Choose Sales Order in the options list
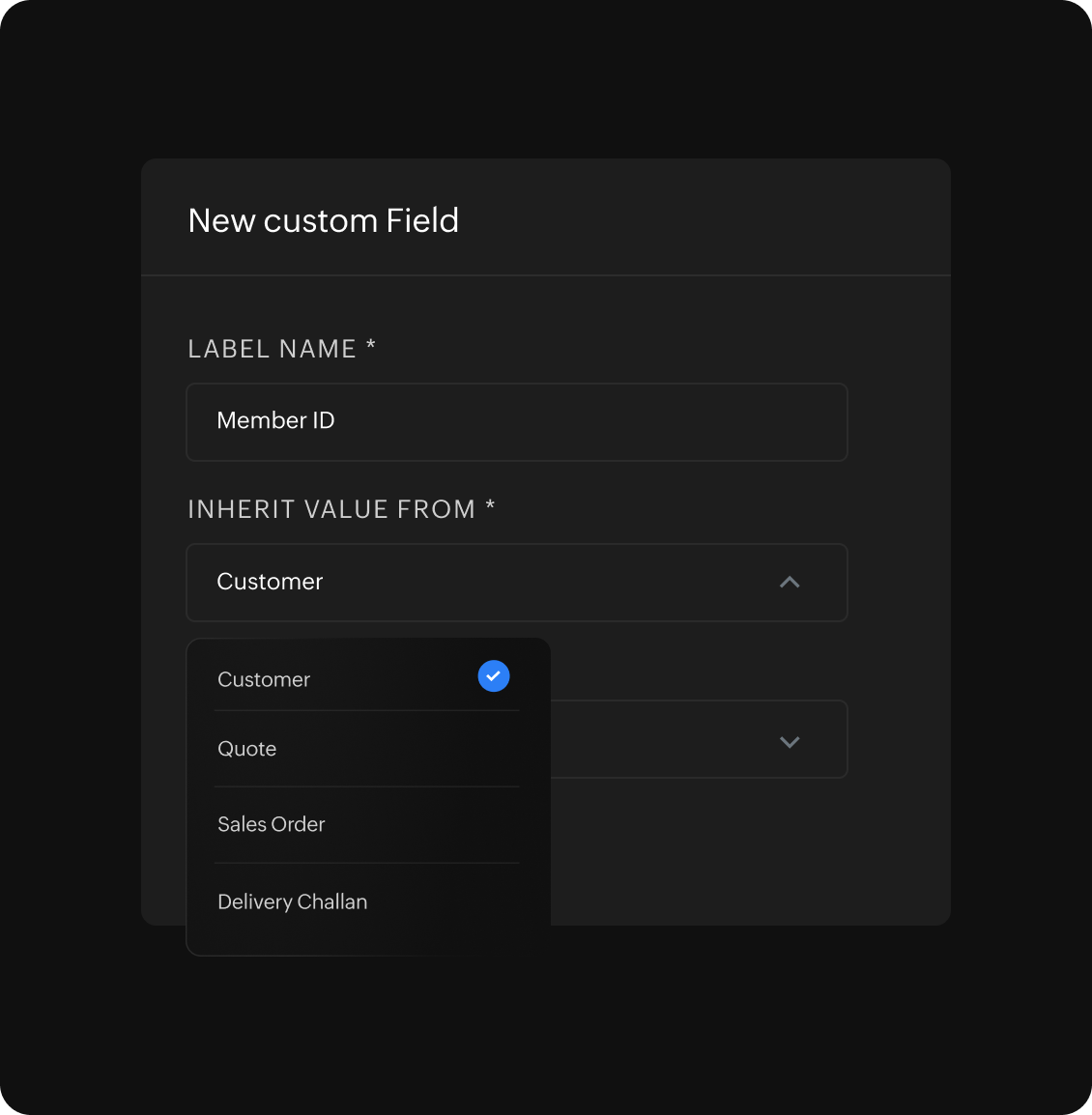Screen dimensions: 1092x1115 pos(272,824)
